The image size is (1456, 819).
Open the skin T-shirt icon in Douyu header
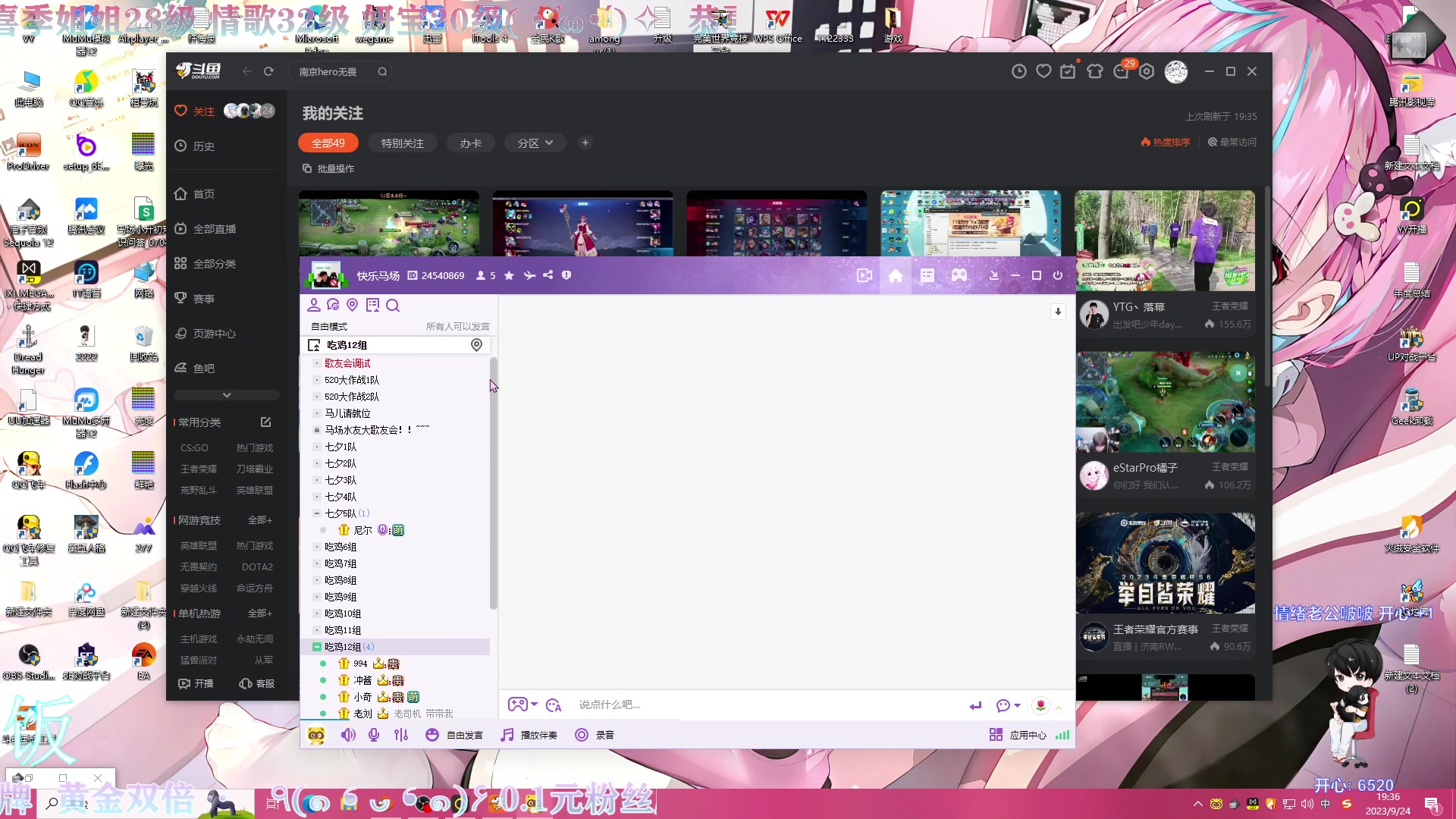click(1095, 71)
